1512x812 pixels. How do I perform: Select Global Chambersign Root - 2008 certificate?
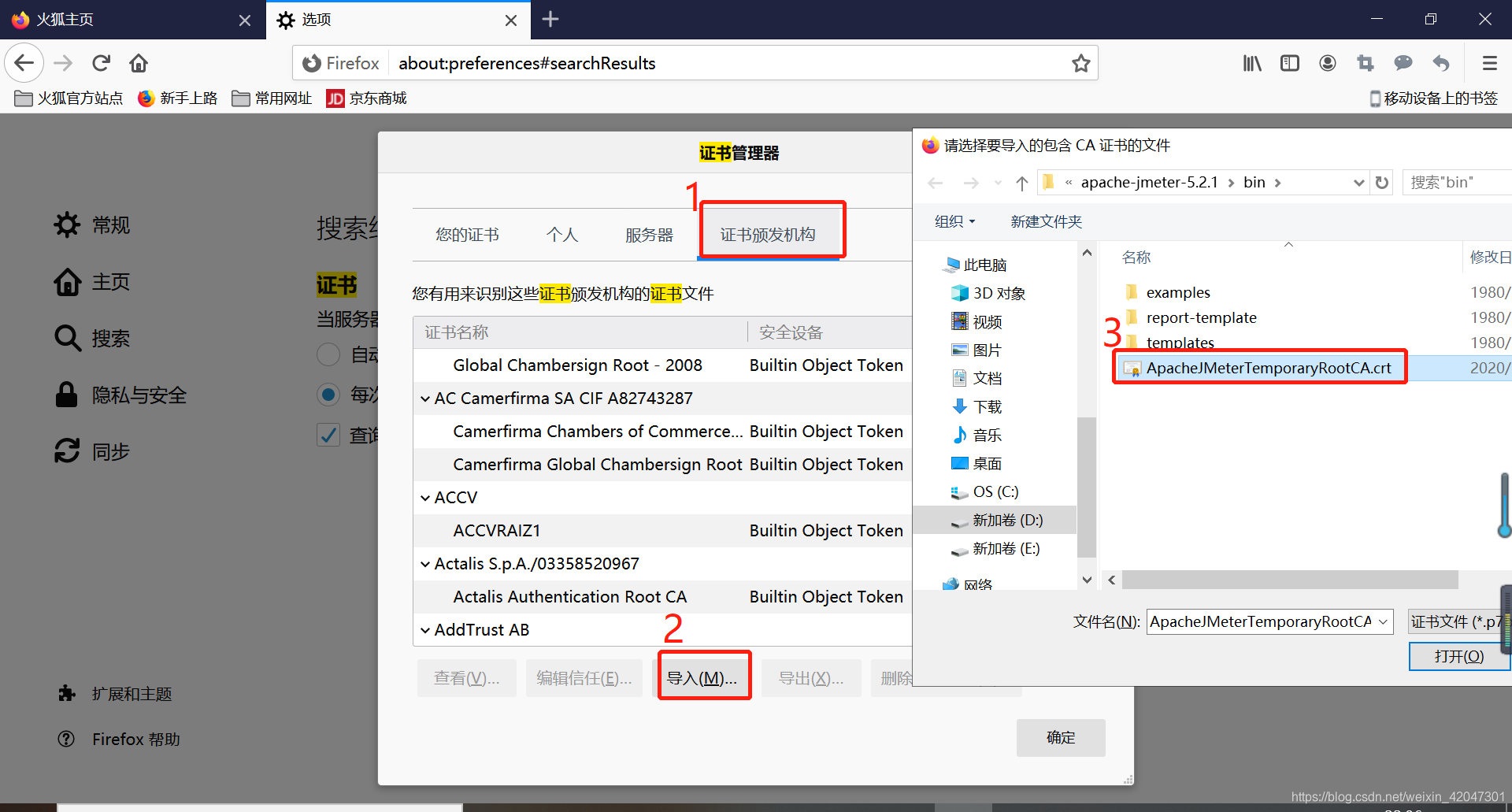point(662,365)
